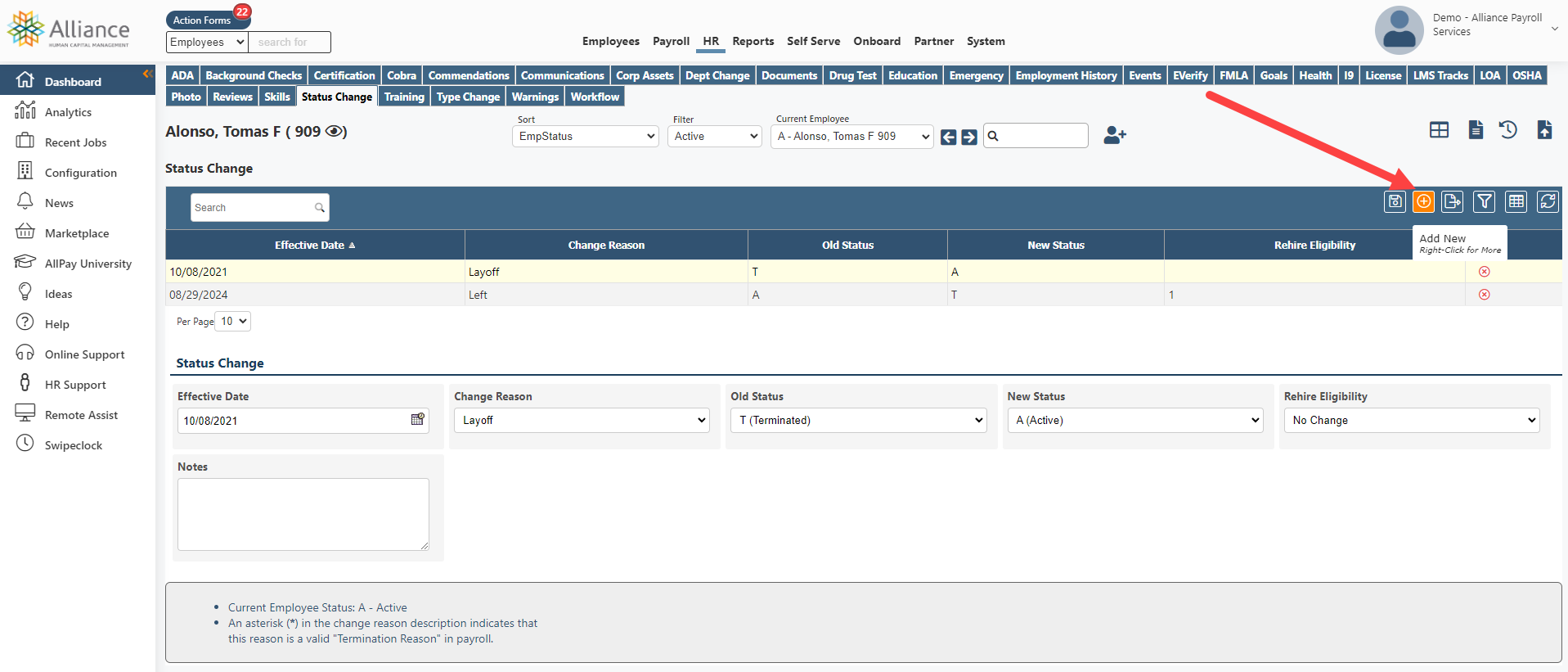Click the Export document icon in grid toolbar
1568x672 pixels.
1453,201
